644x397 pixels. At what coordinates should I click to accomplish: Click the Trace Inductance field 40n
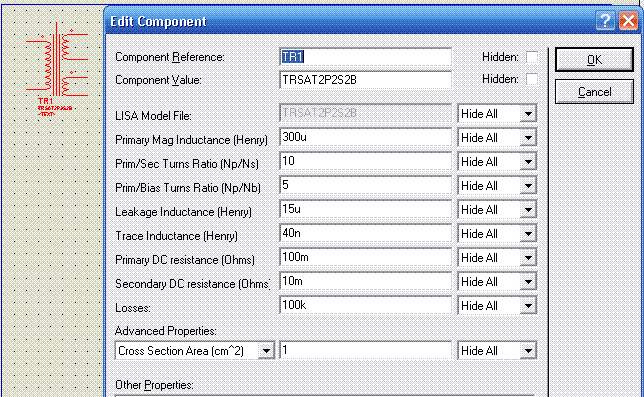(x=365, y=233)
